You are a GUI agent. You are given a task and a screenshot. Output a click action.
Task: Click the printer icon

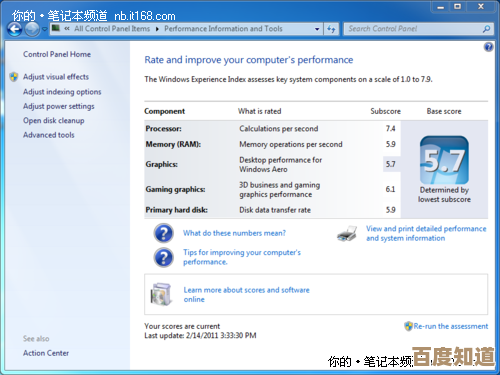coord(347,234)
